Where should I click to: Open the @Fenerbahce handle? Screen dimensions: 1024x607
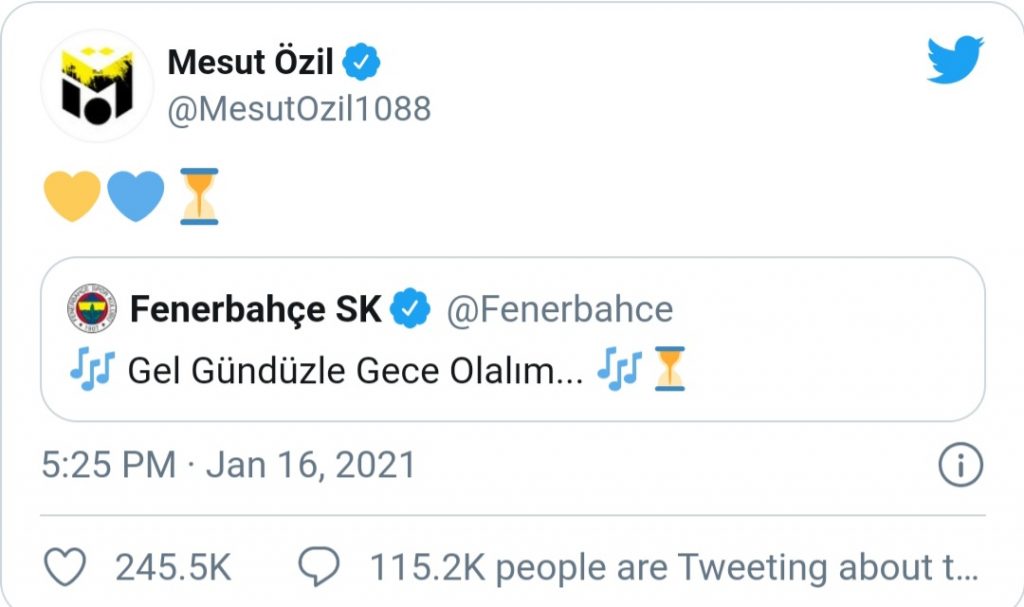click(560, 309)
